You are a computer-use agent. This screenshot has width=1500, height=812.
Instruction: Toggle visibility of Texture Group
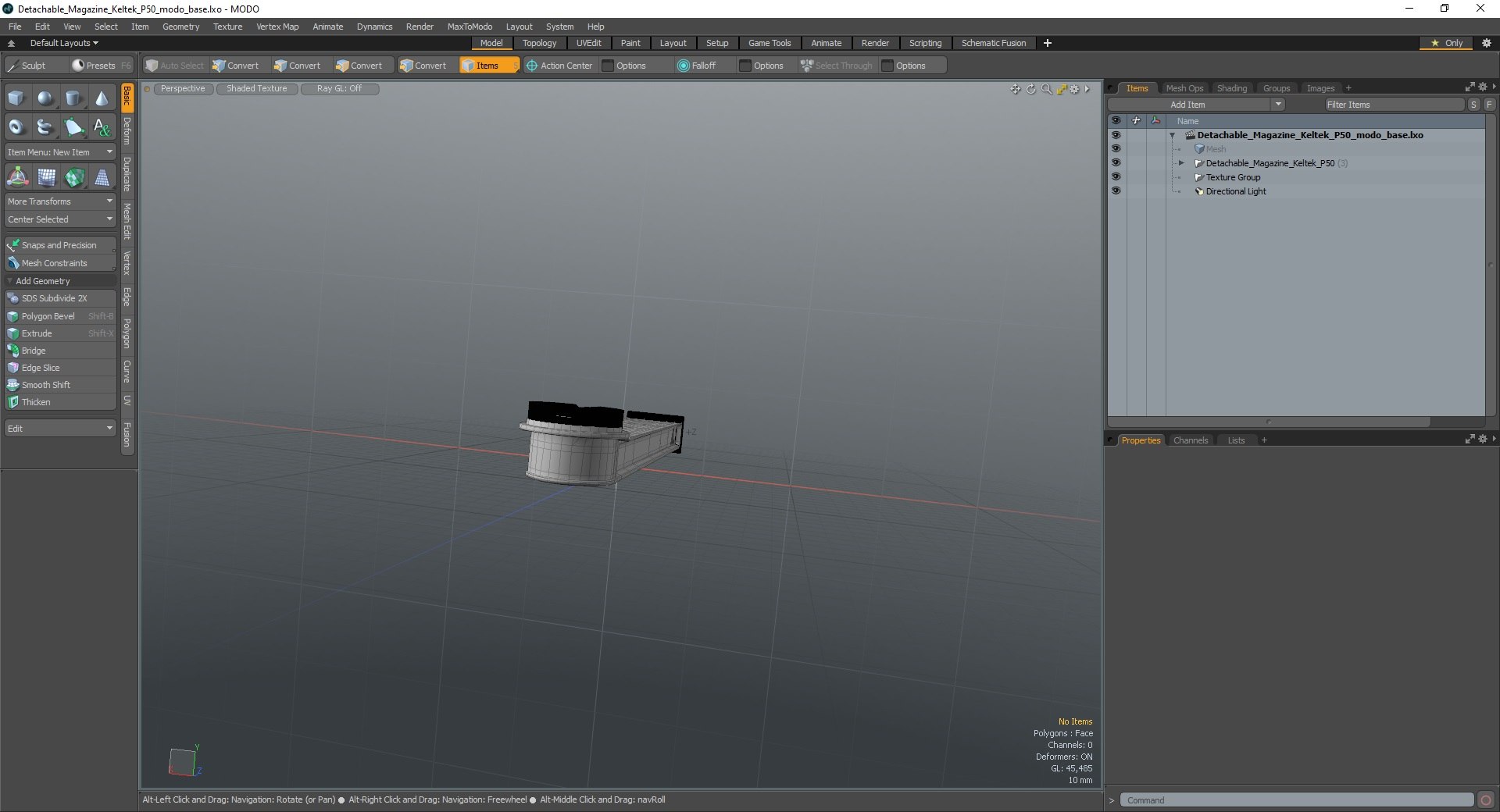tap(1116, 177)
